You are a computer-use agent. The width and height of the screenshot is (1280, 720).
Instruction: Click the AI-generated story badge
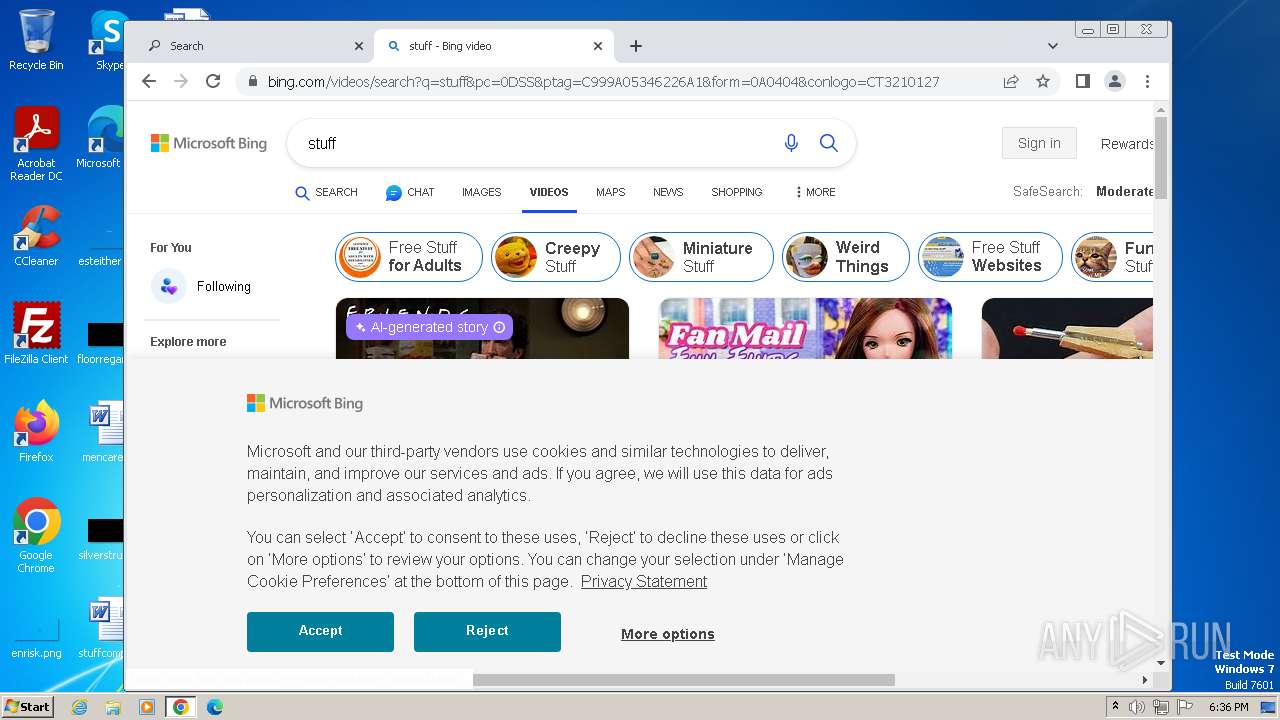pos(429,327)
